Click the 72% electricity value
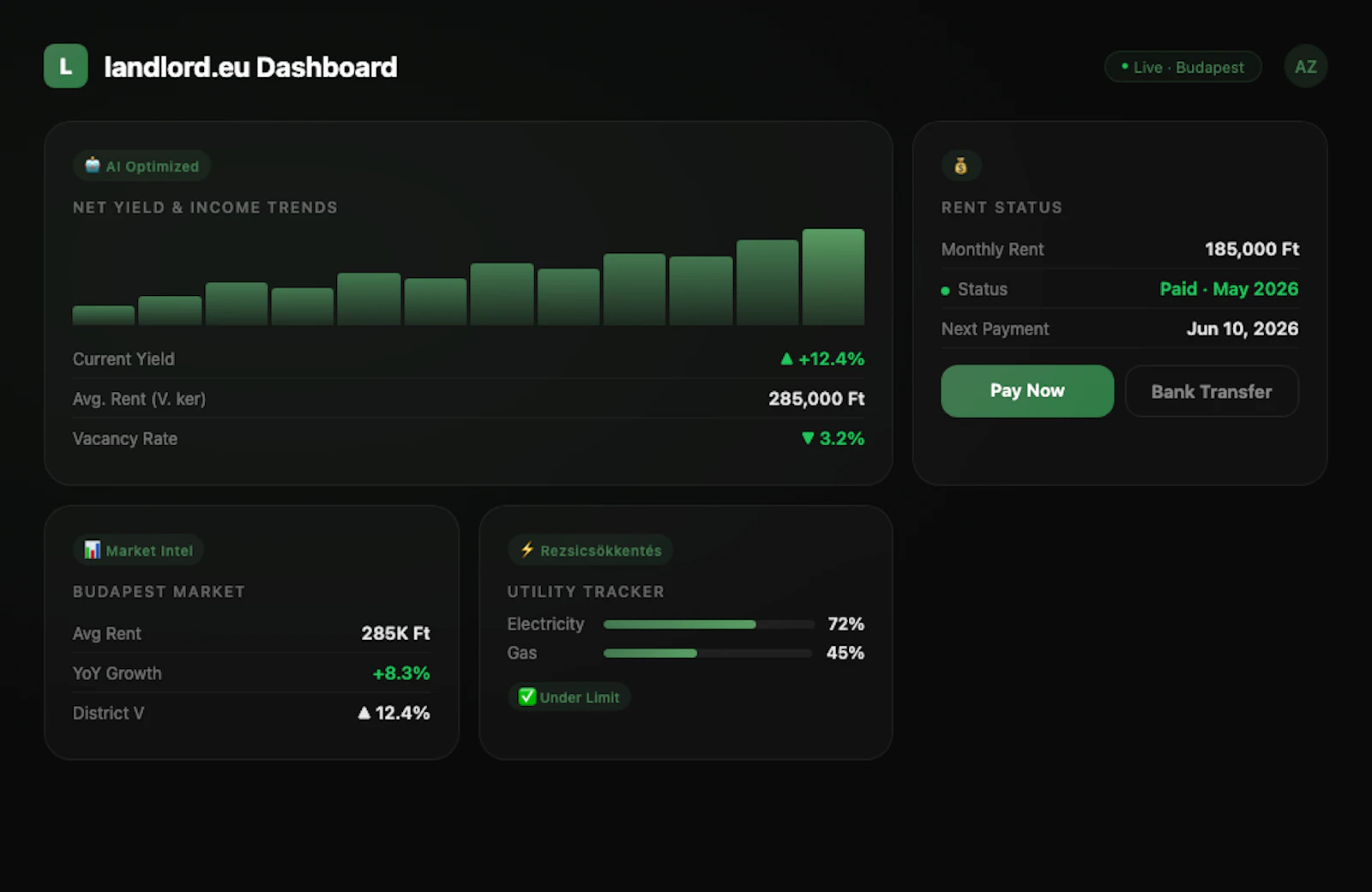The height and width of the screenshot is (892, 1372). 845,624
